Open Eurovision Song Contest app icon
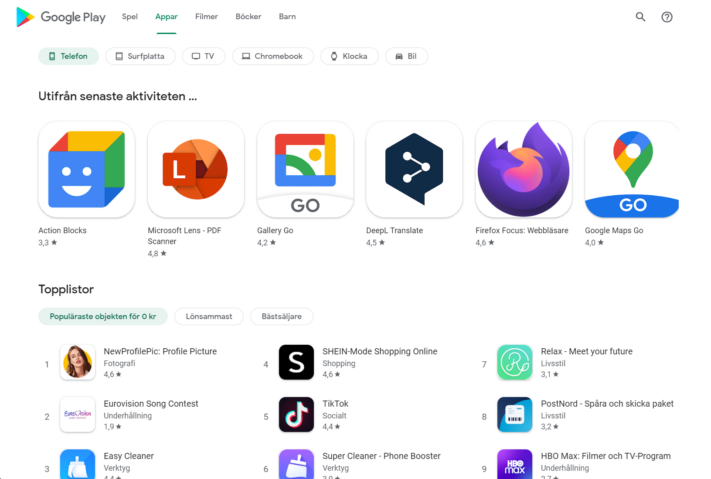 (78, 414)
